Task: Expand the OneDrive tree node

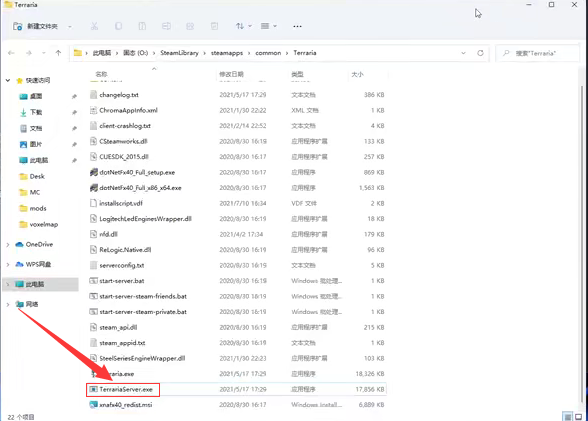Action: (8, 244)
